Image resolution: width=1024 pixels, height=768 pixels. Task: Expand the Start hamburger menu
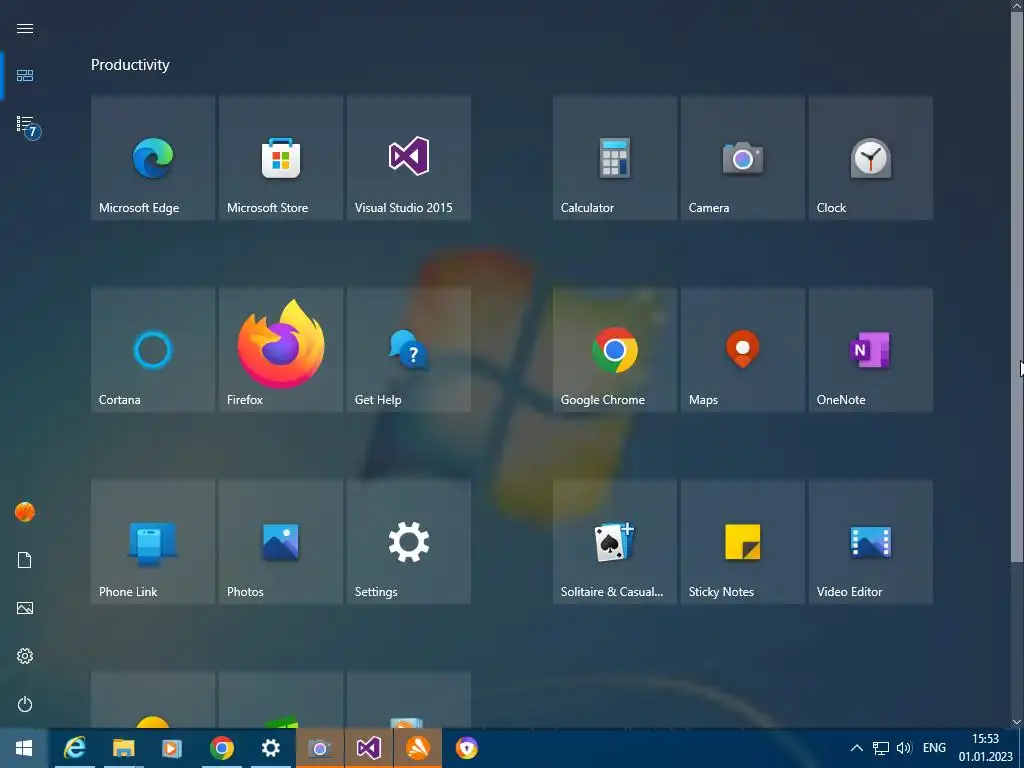(x=25, y=28)
